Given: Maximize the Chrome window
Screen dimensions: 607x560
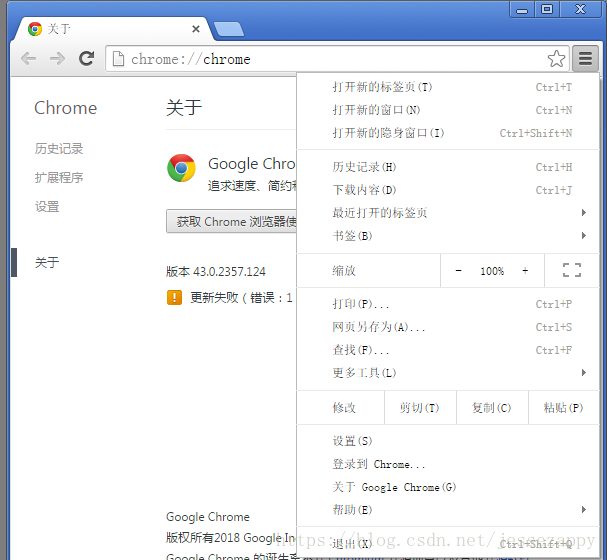Looking at the screenshot, I should coord(547,9).
